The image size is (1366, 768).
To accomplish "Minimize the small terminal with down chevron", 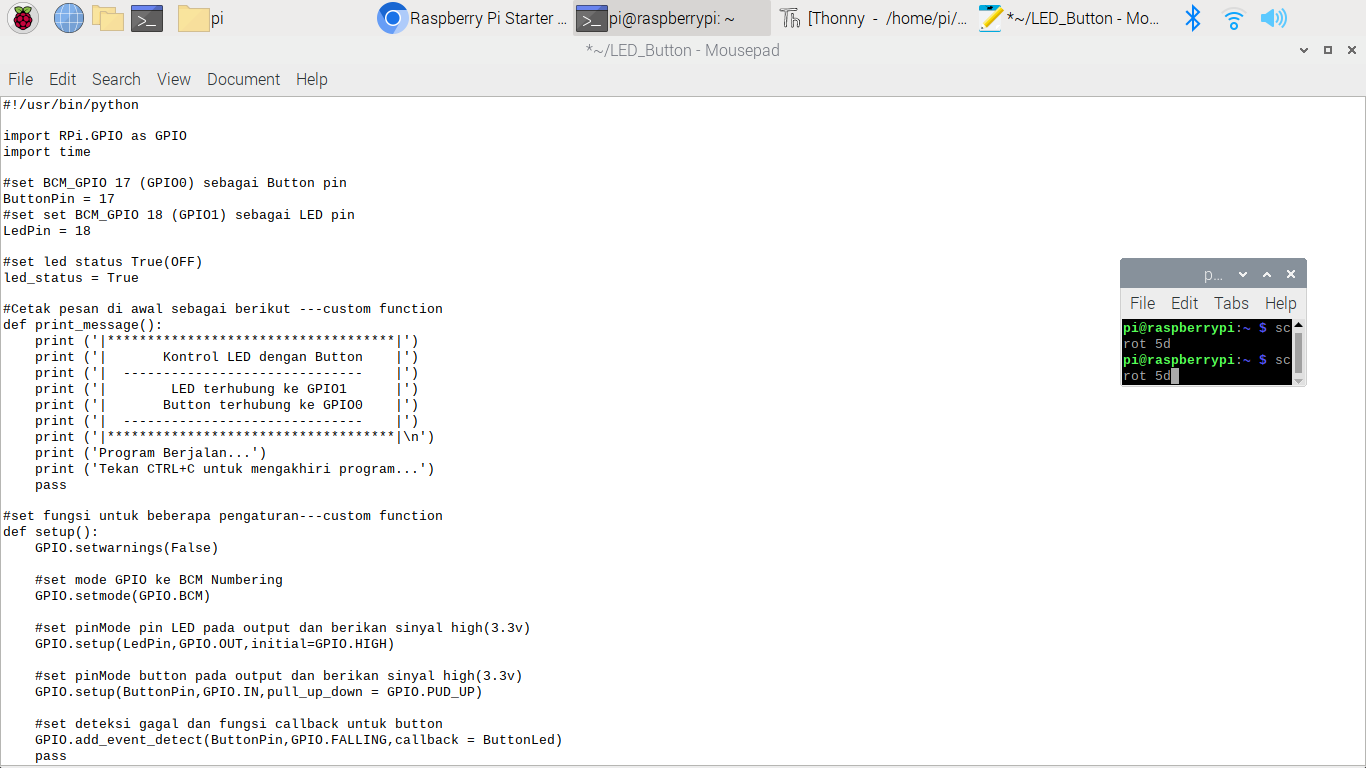I will tap(1243, 274).
